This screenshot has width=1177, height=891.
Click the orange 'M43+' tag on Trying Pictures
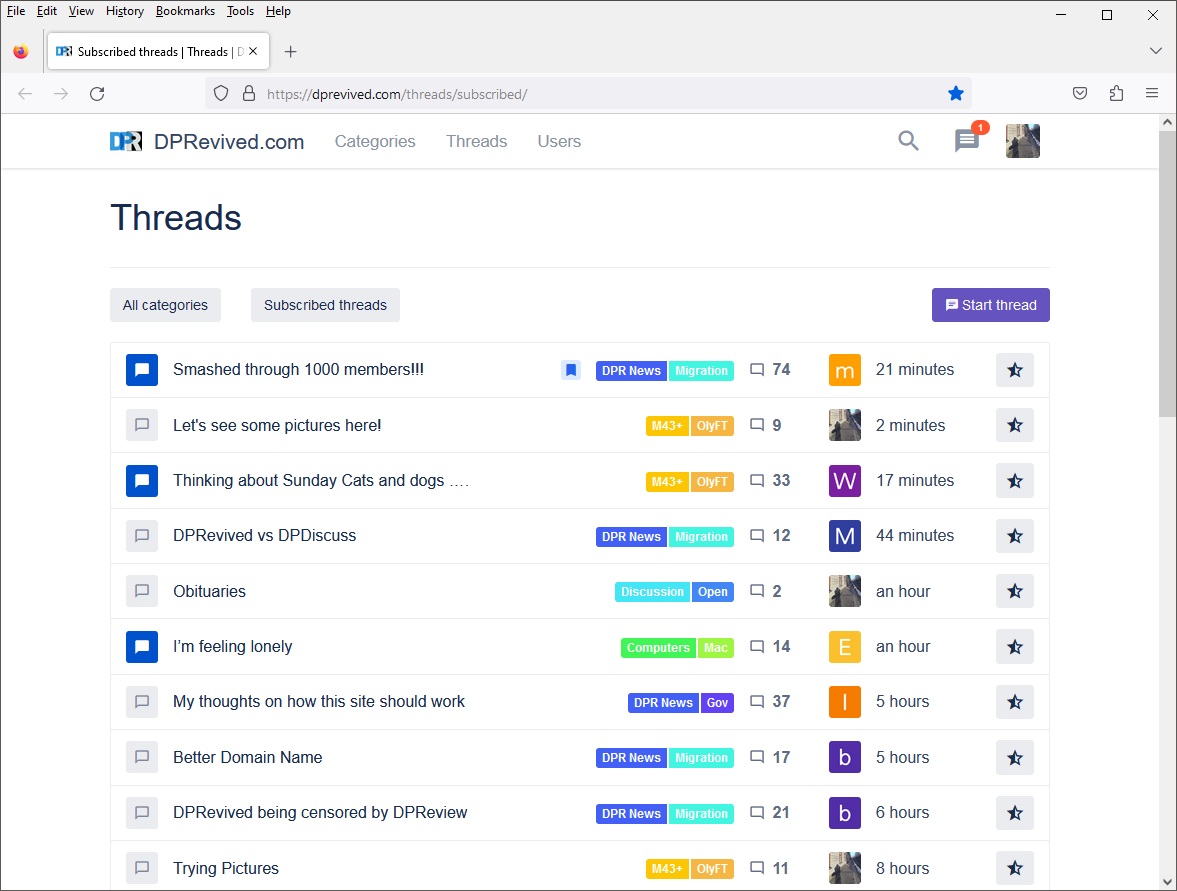pos(667,868)
